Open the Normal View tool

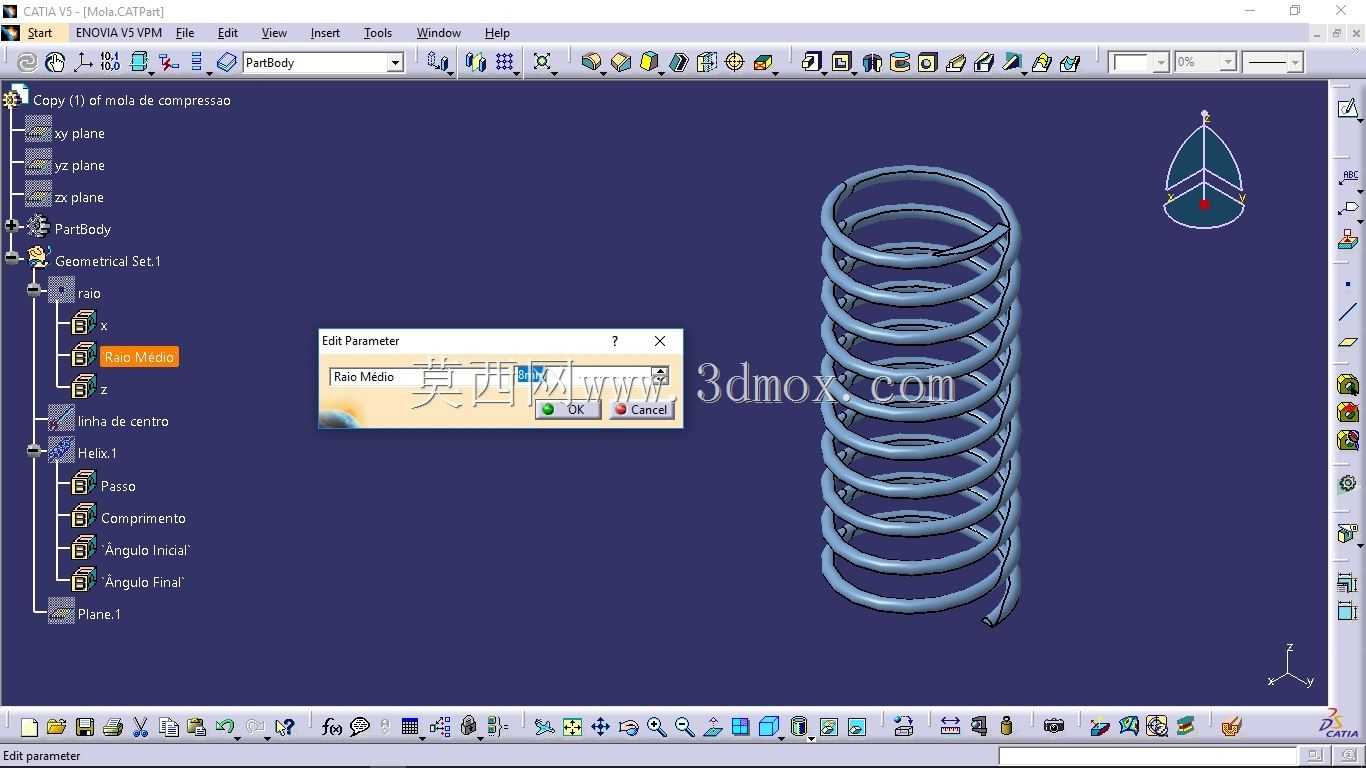[713, 727]
